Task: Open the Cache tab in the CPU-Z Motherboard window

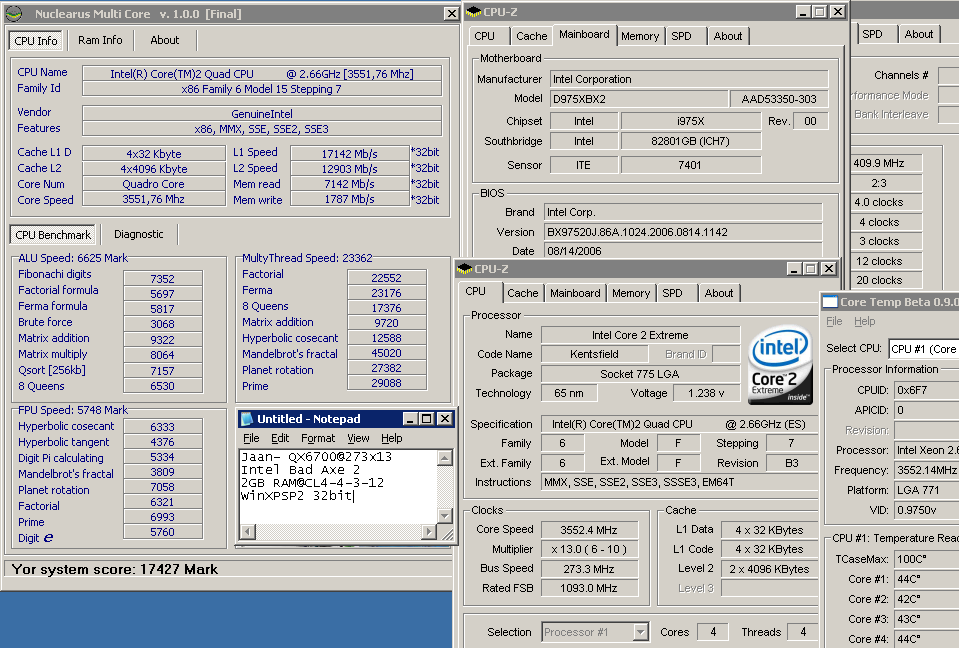Action: coord(531,36)
